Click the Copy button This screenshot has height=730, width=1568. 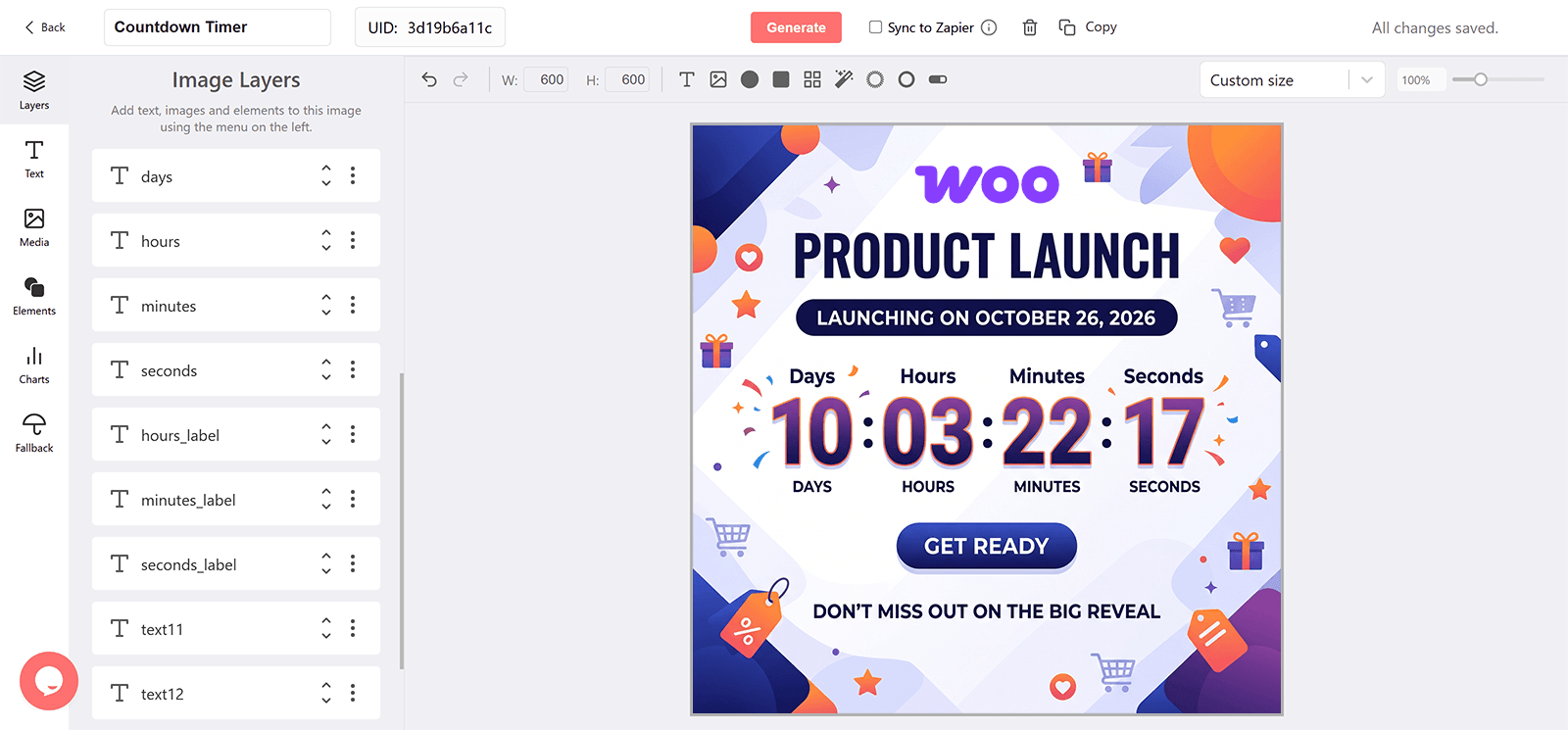point(1088,27)
